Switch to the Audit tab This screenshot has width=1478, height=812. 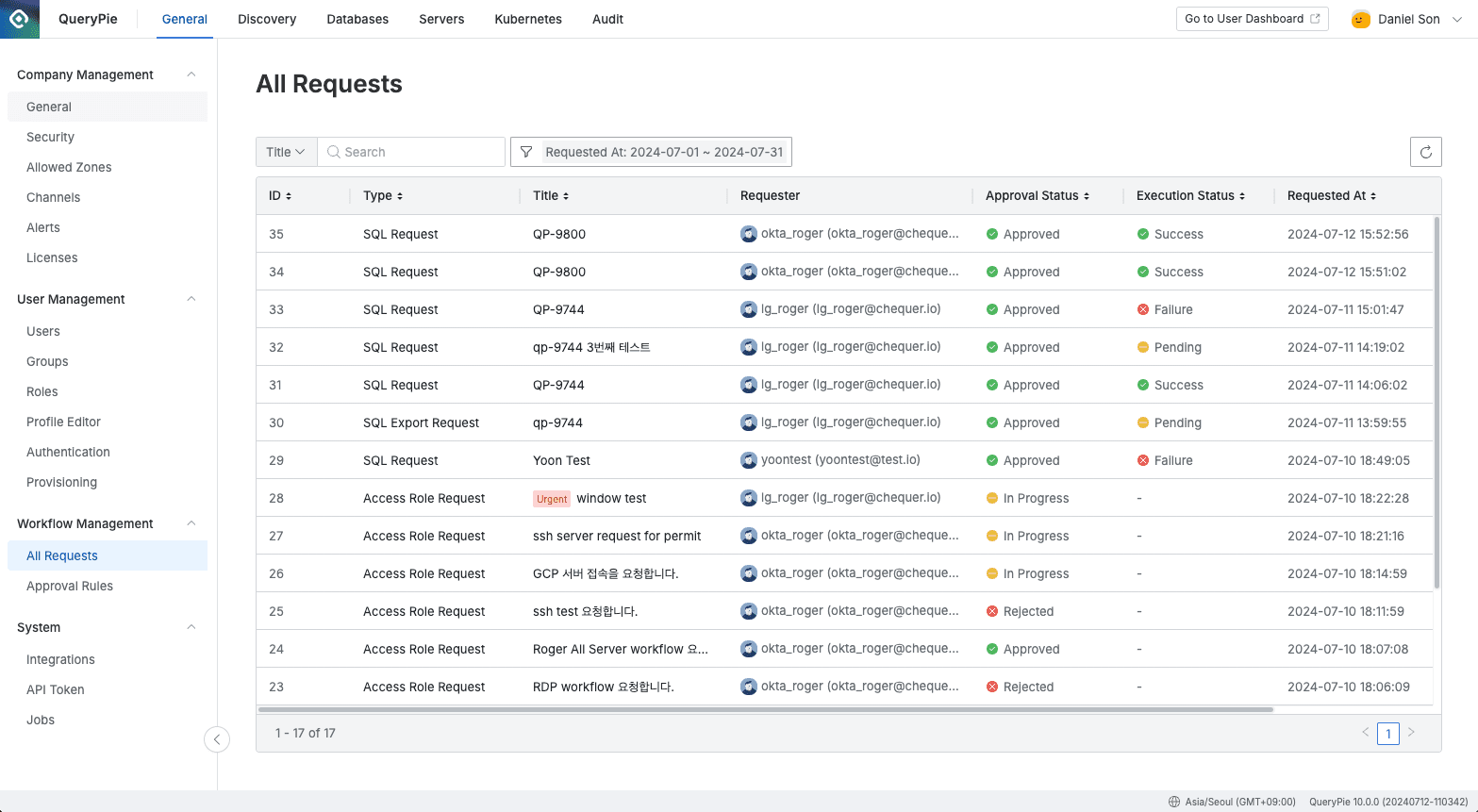coord(607,19)
